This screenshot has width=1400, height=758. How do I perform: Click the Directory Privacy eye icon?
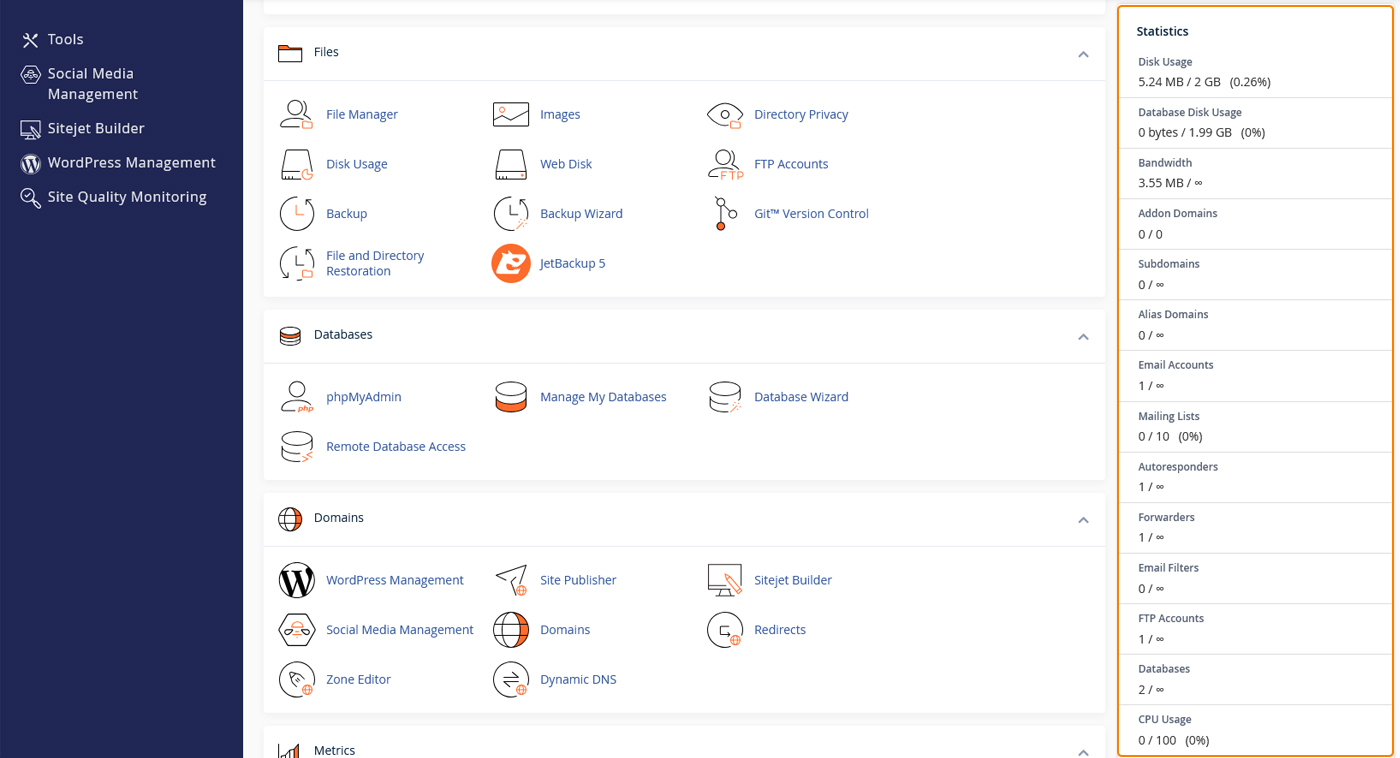click(725, 115)
